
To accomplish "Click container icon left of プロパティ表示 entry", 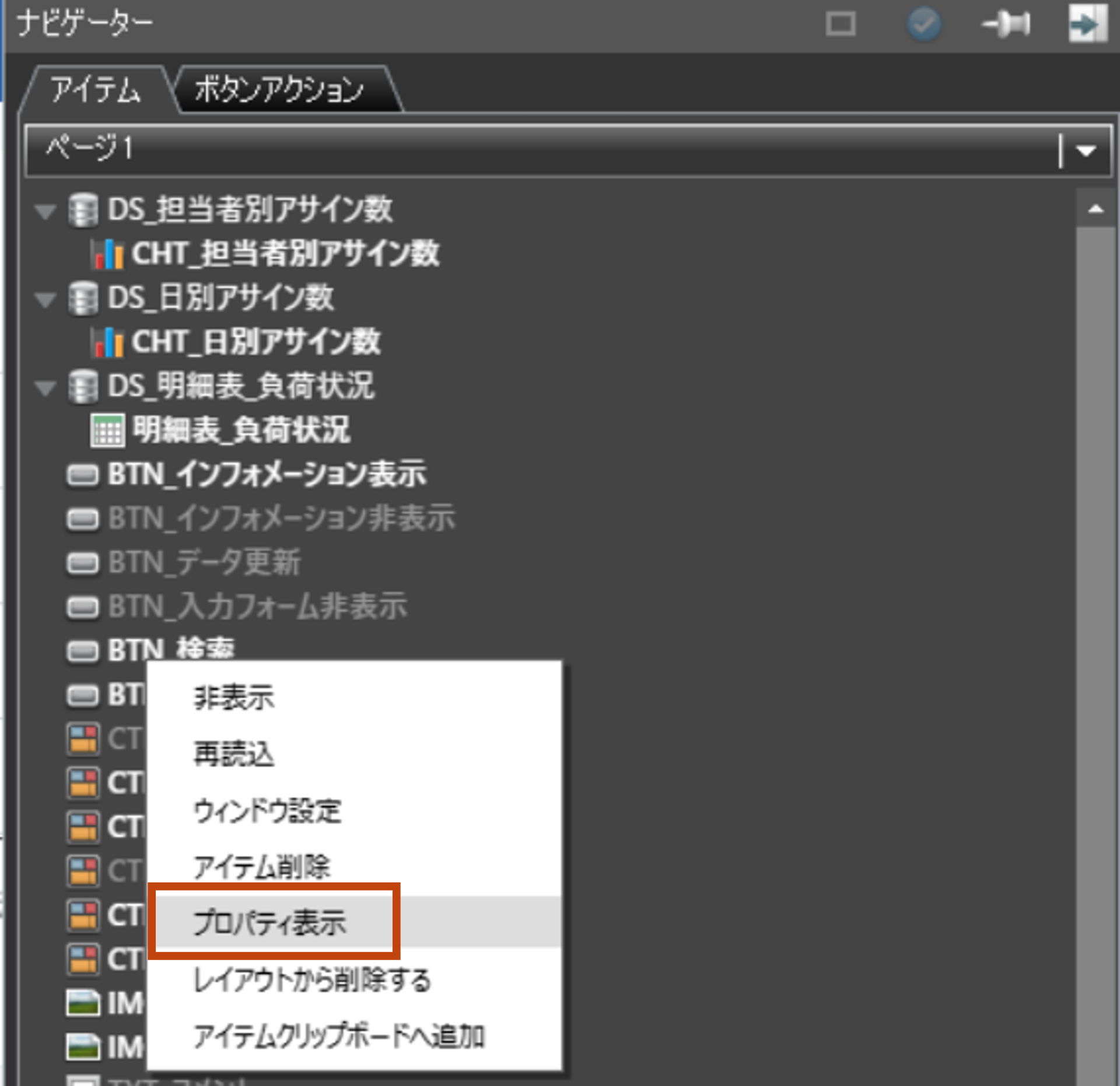I will coord(83,916).
